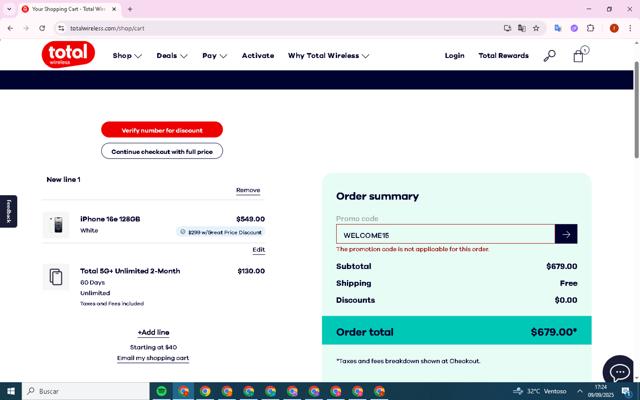Image resolution: width=640 pixels, height=400 pixels.
Task: Click the Subtotal $679.00 amount
Action: coord(562,267)
